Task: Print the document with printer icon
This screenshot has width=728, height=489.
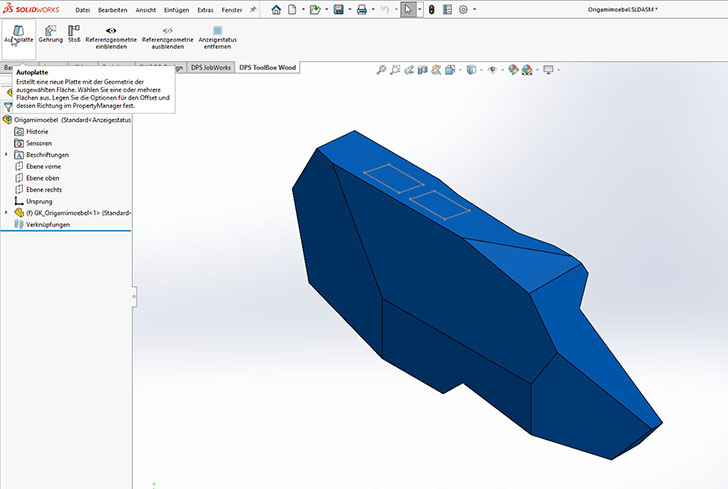Action: (362, 9)
